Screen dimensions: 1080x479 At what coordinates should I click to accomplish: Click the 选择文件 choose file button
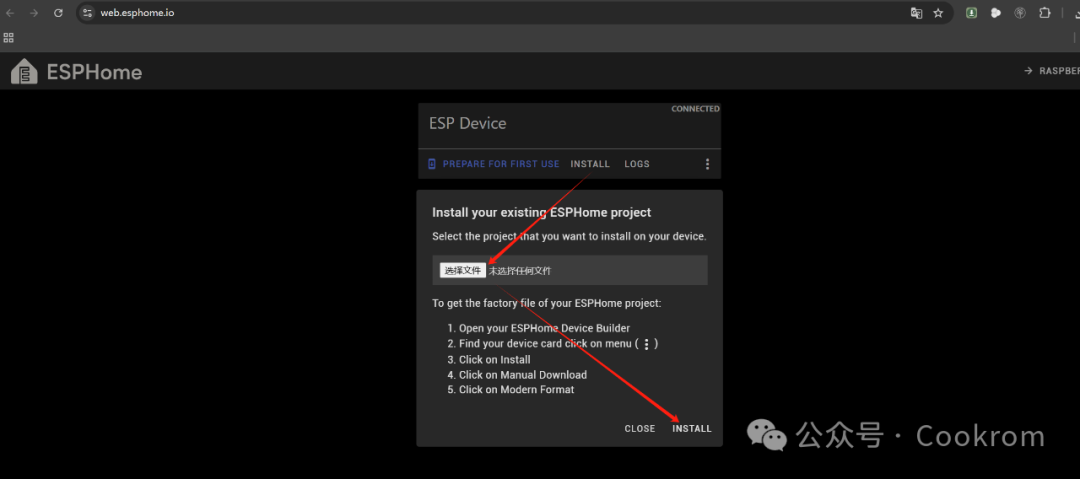(x=463, y=271)
